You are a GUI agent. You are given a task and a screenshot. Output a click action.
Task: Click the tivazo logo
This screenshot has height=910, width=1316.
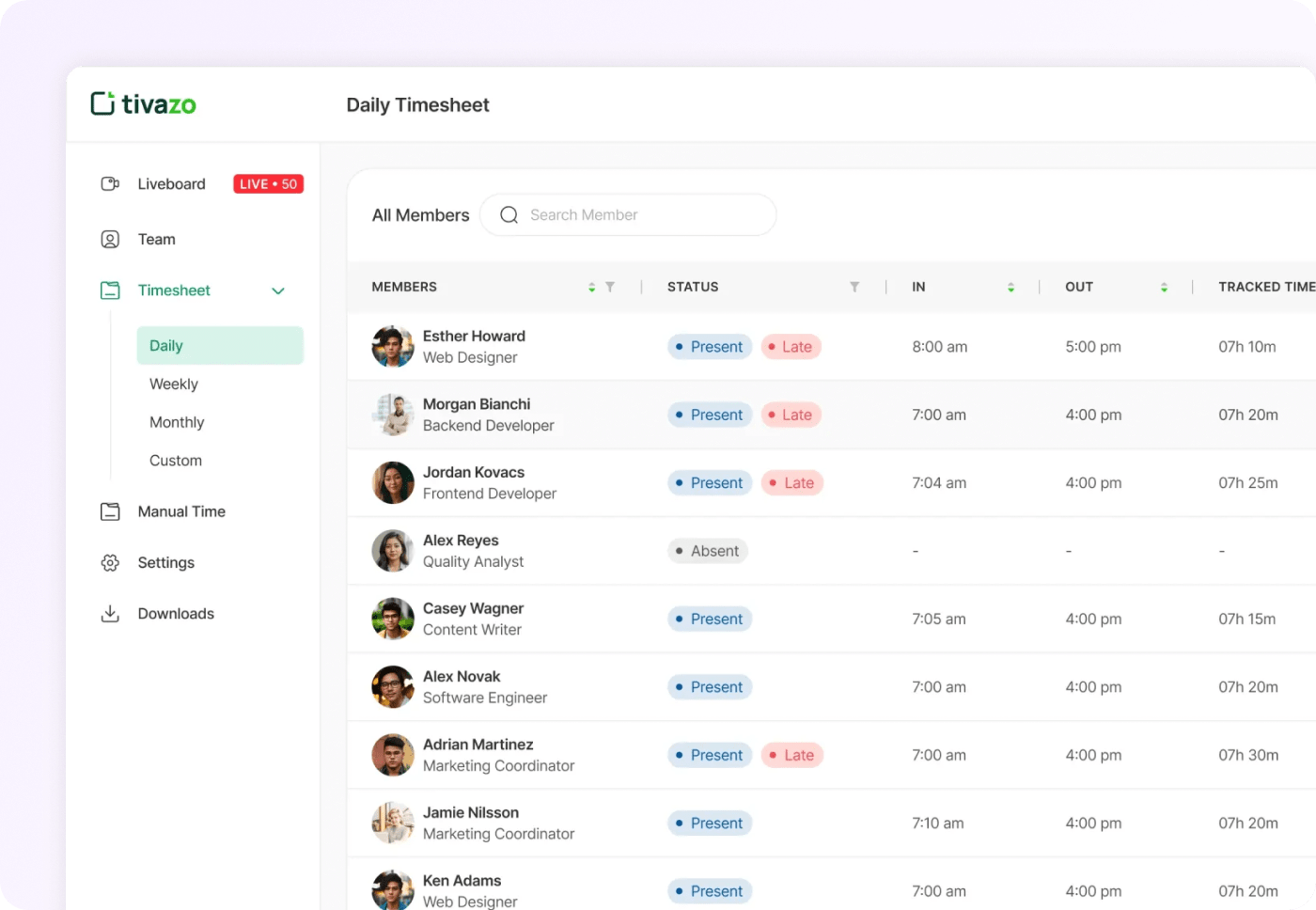pyautogui.click(x=143, y=103)
